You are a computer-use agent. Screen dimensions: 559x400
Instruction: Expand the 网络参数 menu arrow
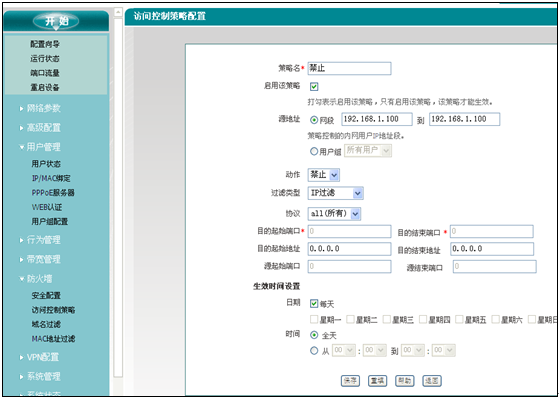(22, 108)
